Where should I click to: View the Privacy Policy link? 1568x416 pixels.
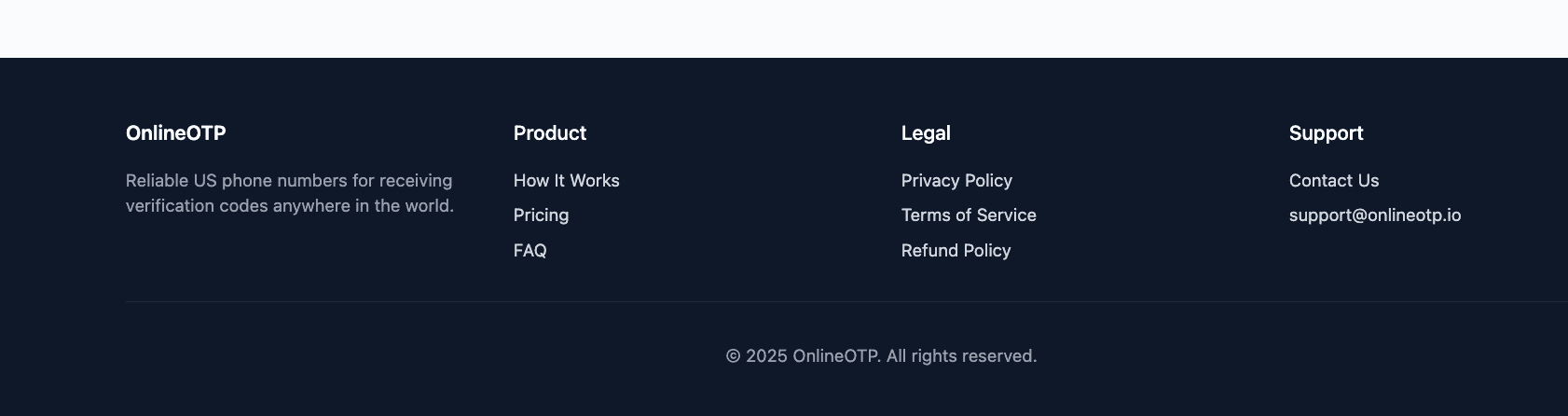coord(956,181)
